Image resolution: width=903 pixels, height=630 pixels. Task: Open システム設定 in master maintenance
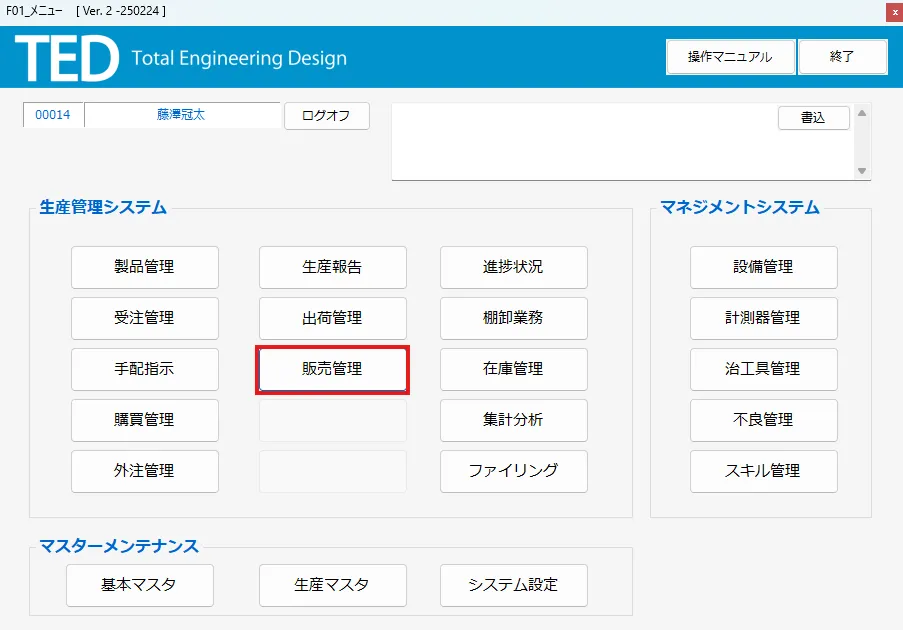514,585
